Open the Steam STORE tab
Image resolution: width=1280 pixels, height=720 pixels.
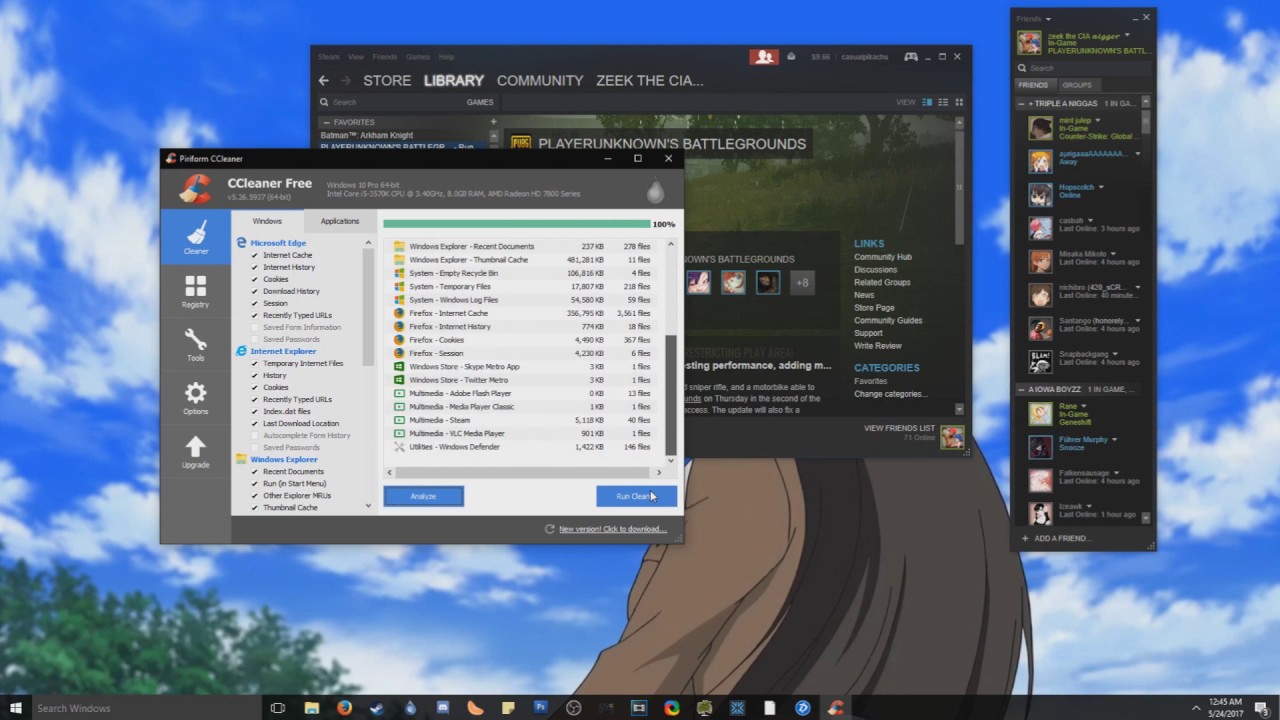tap(387, 81)
